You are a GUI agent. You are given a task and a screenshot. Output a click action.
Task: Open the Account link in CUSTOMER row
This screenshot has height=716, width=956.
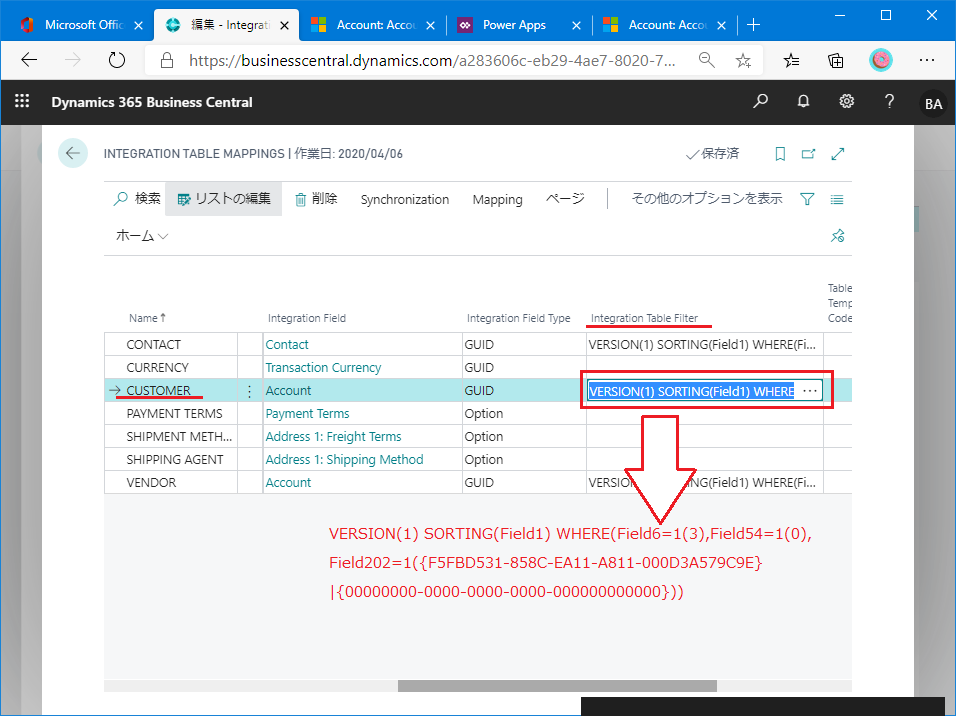288,391
